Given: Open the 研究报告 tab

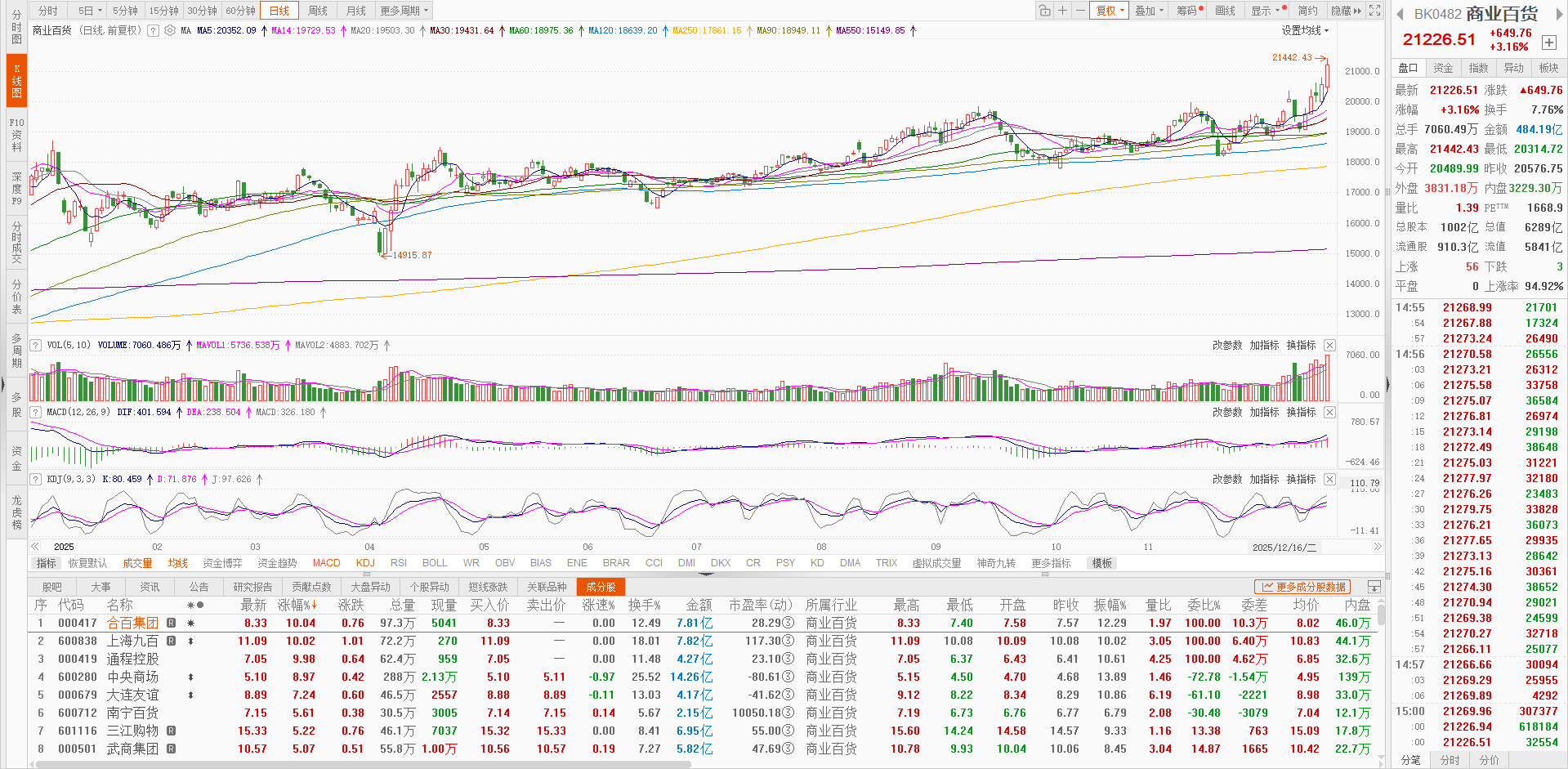Looking at the screenshot, I should (252, 587).
